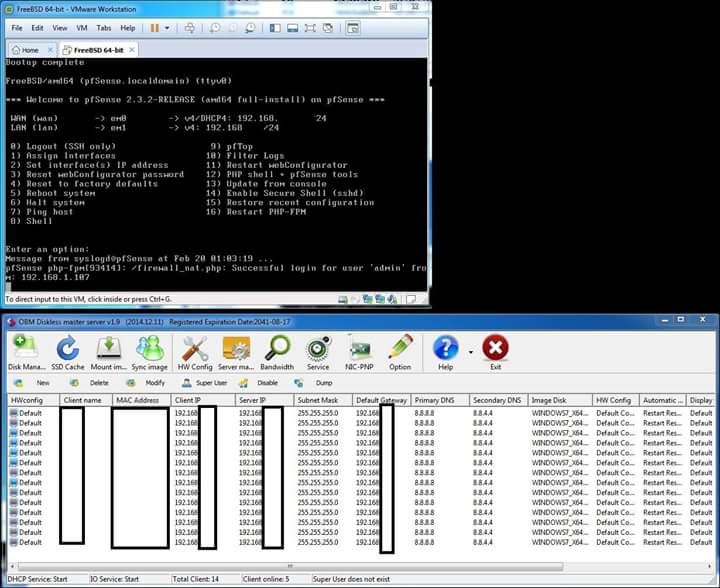Sort by the Client name column header
Image resolution: width=720 pixels, height=588 pixels.
click(x=85, y=400)
